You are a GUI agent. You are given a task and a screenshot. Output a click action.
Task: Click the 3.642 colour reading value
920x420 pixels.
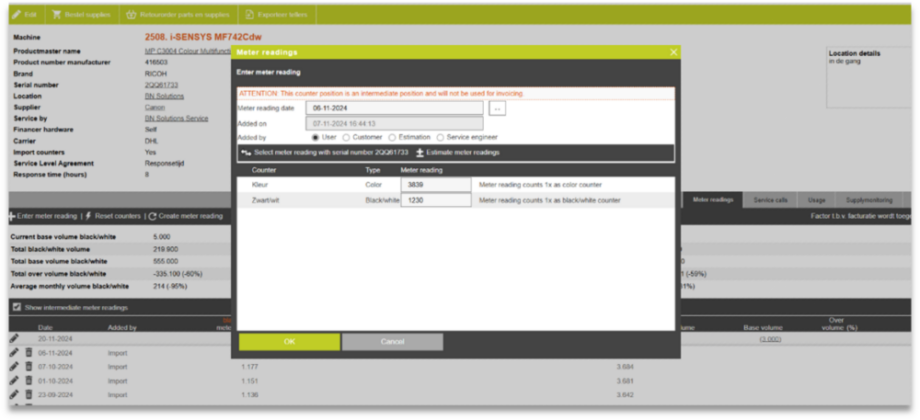(x=625, y=395)
